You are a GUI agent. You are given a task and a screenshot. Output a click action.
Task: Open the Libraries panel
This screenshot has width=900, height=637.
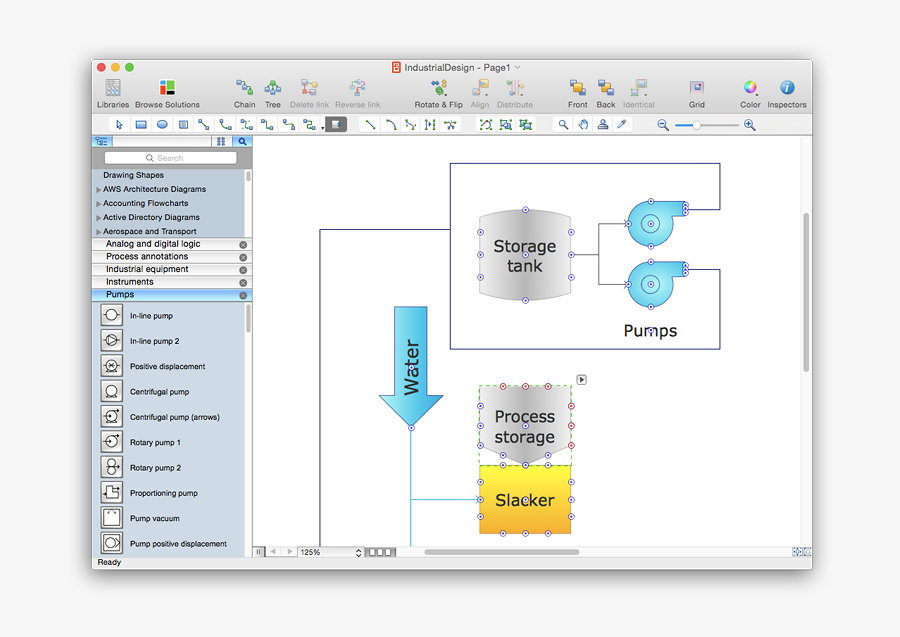click(113, 90)
